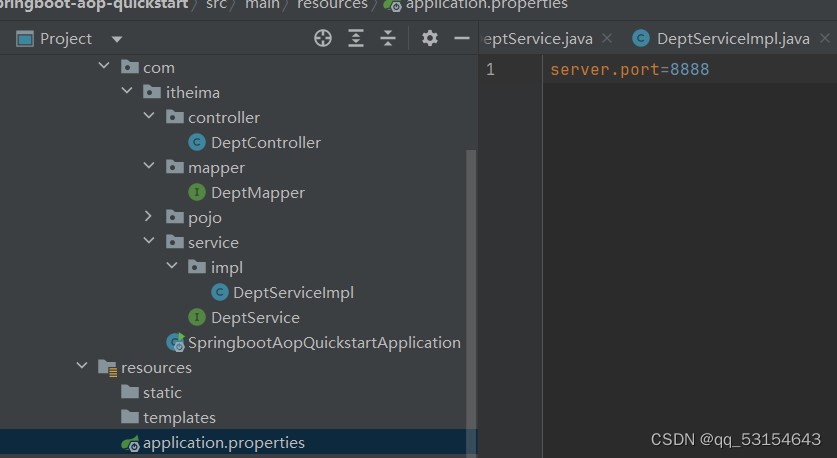Open Project panel settings gear

tap(430, 38)
